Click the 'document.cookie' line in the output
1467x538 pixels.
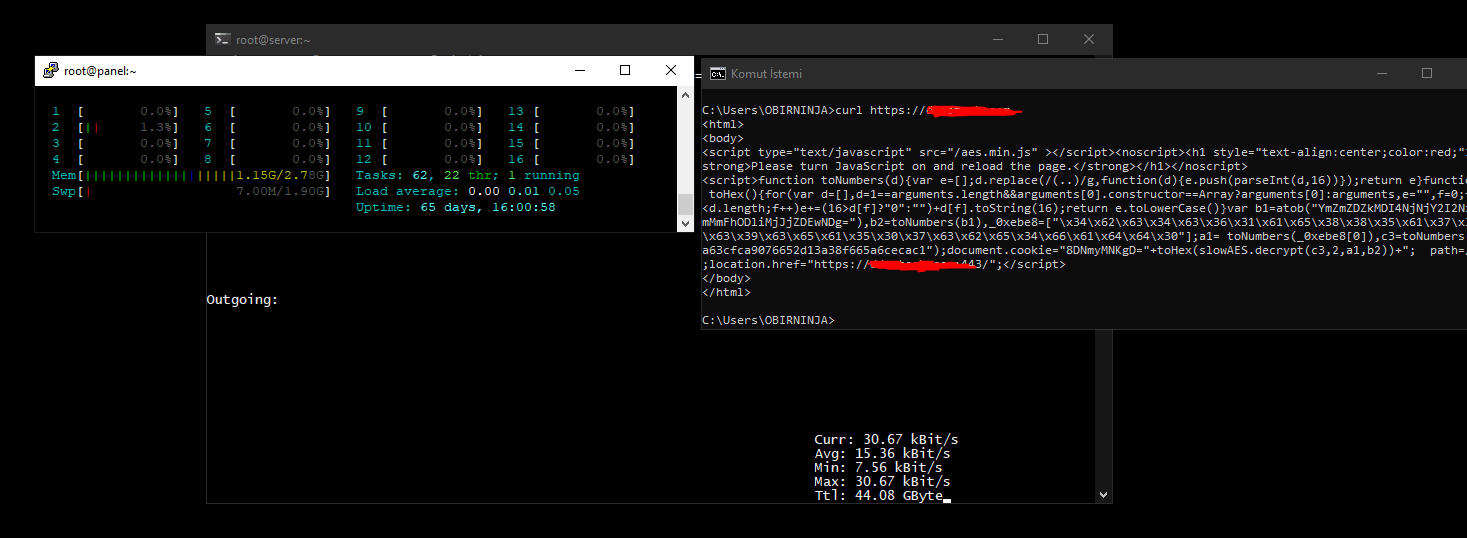1084,250
